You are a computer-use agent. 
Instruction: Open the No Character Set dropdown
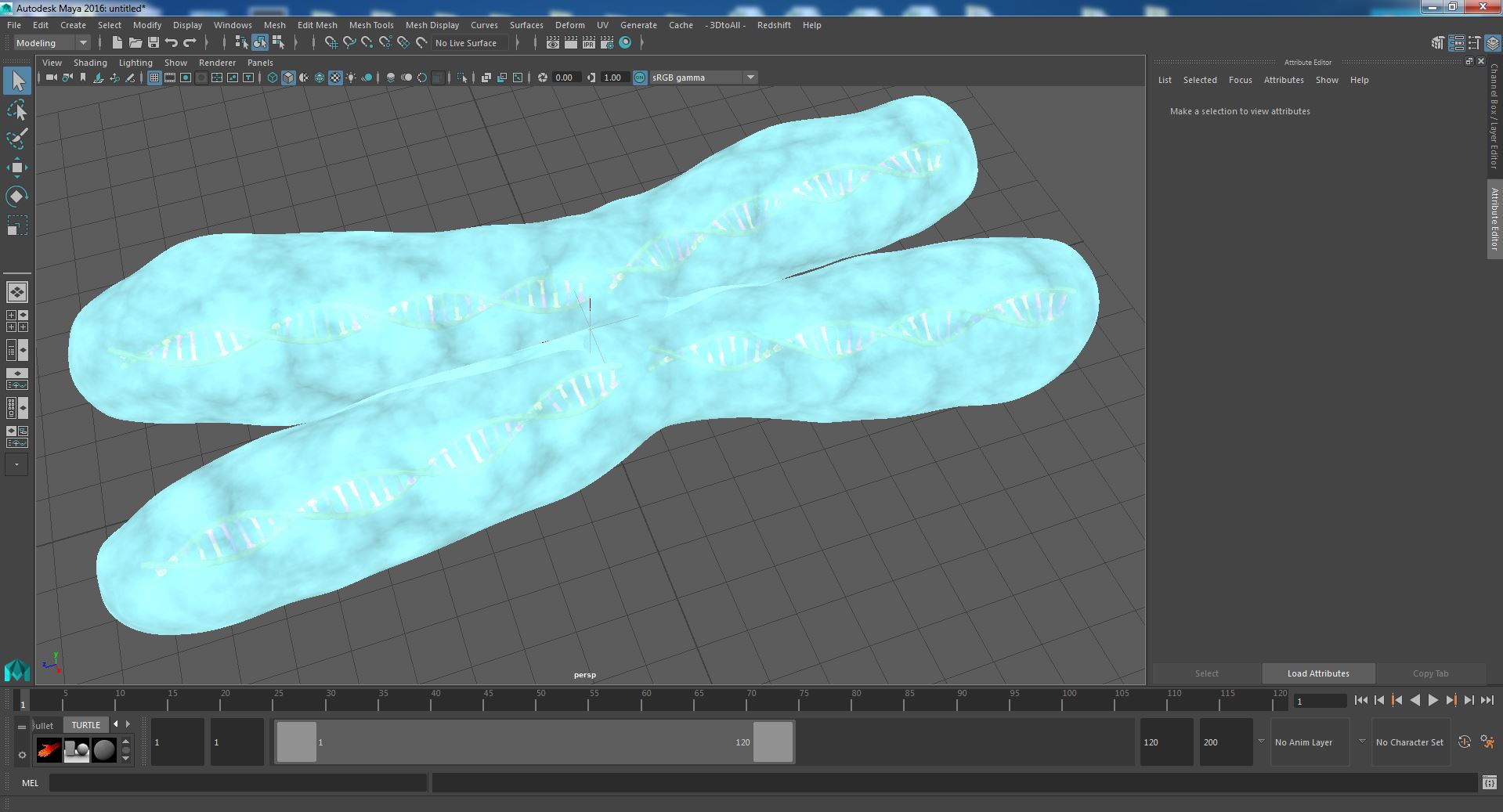1410,742
